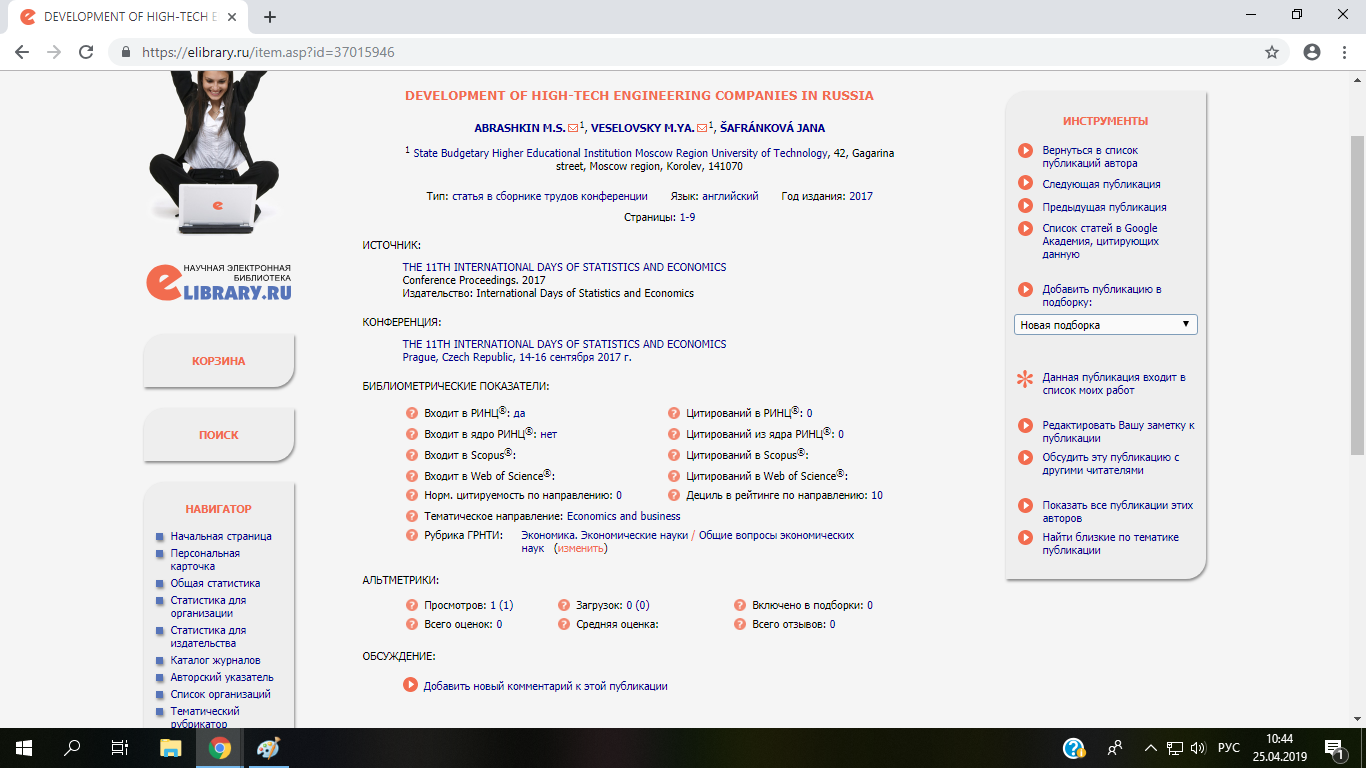Viewport: 1366px width, 768px height.
Task: Open Статистика для организации link
Action: click(208, 606)
